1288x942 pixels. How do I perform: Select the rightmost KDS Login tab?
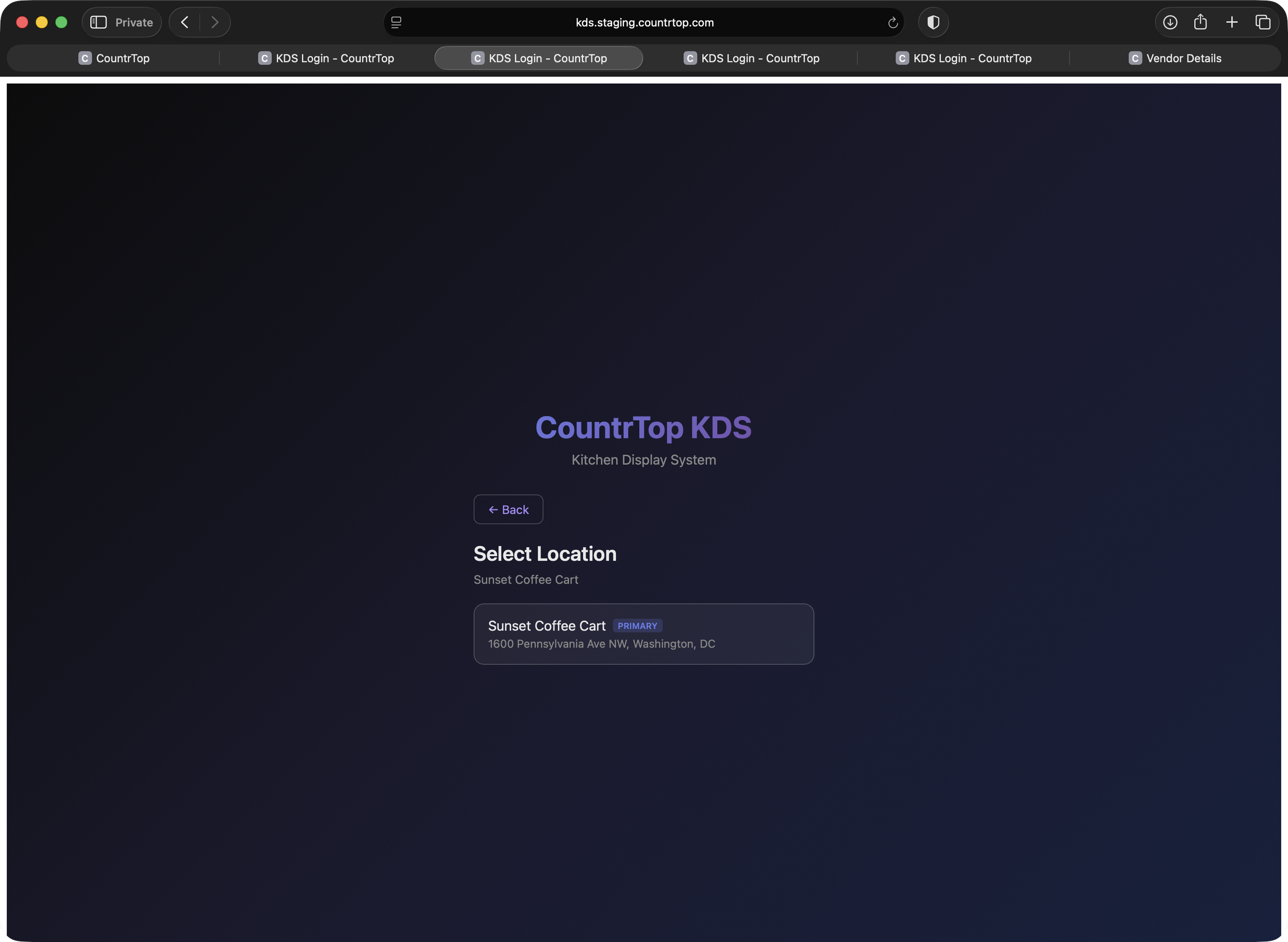coord(963,58)
